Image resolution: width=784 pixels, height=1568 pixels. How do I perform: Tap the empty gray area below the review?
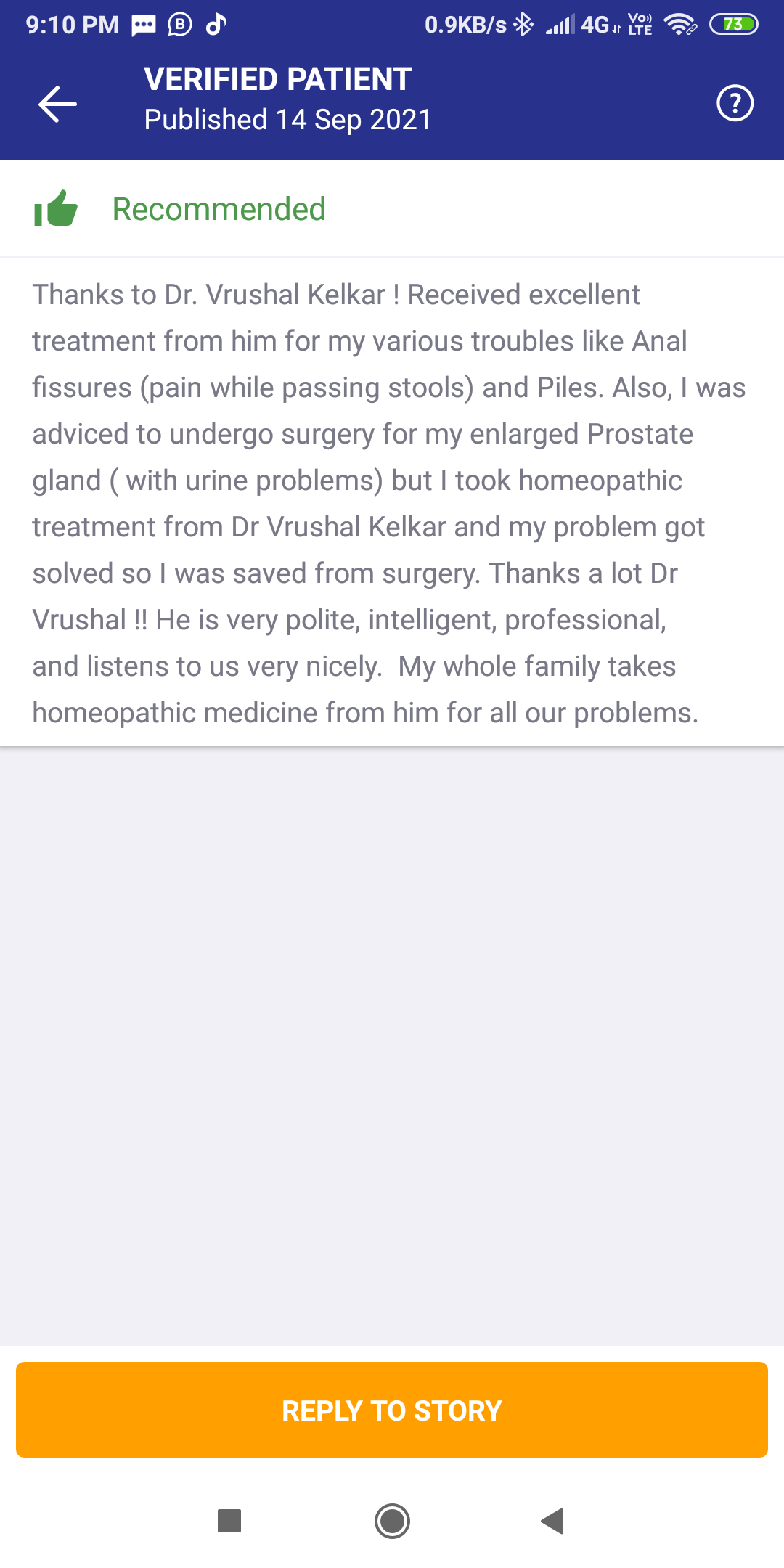(x=392, y=1045)
